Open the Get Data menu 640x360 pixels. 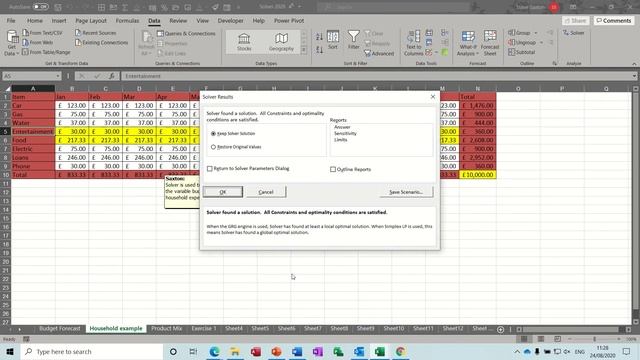11,43
